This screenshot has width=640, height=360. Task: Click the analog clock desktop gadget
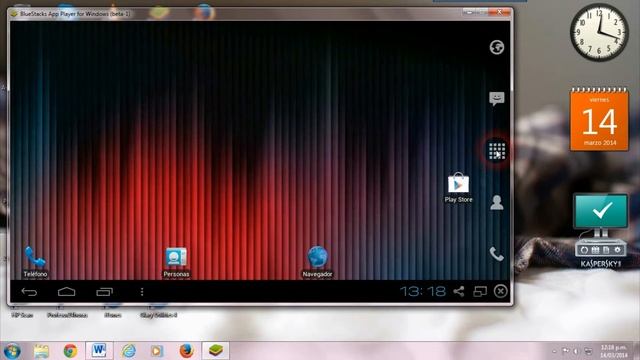(599, 33)
